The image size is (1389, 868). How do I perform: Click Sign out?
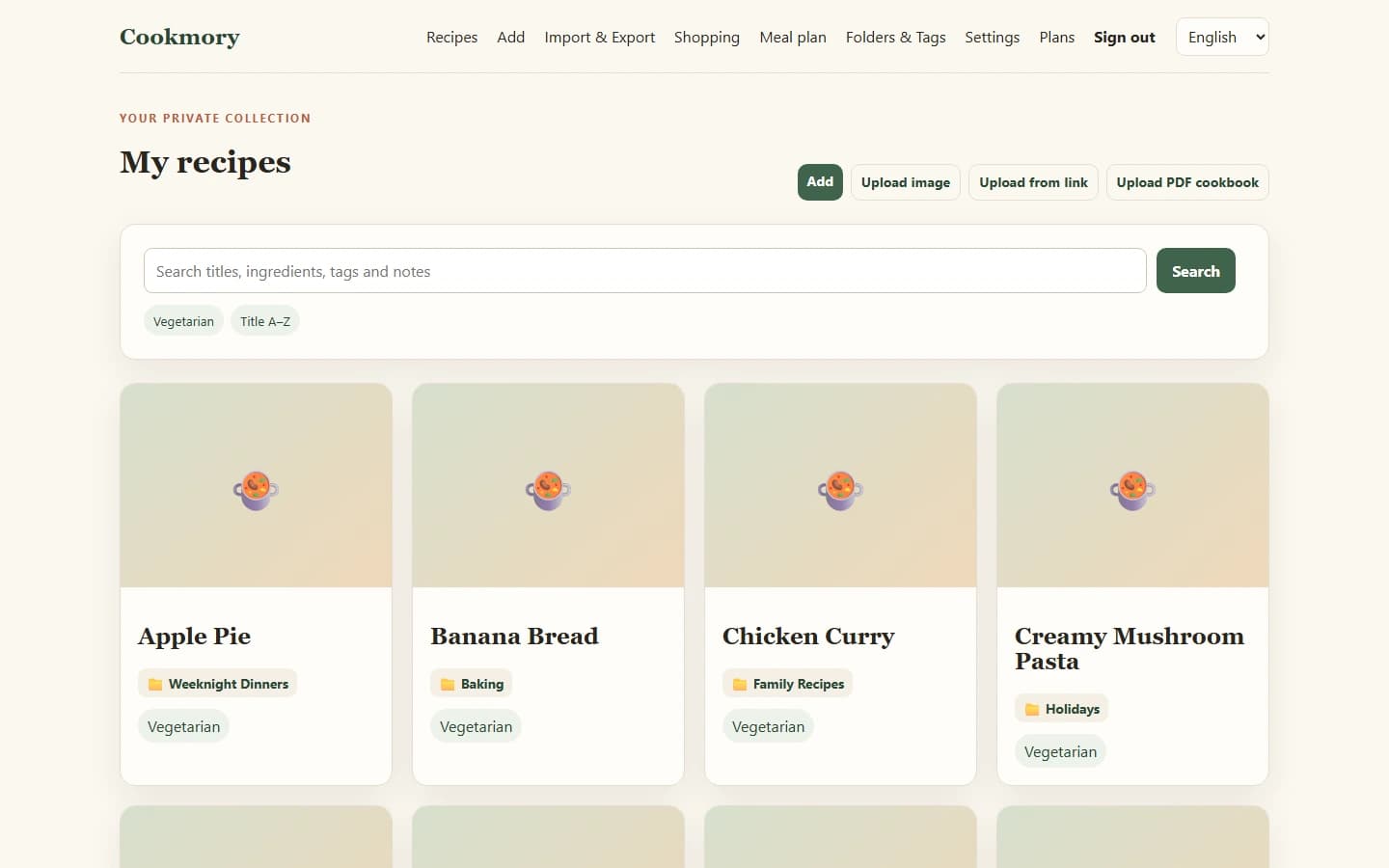(x=1124, y=37)
